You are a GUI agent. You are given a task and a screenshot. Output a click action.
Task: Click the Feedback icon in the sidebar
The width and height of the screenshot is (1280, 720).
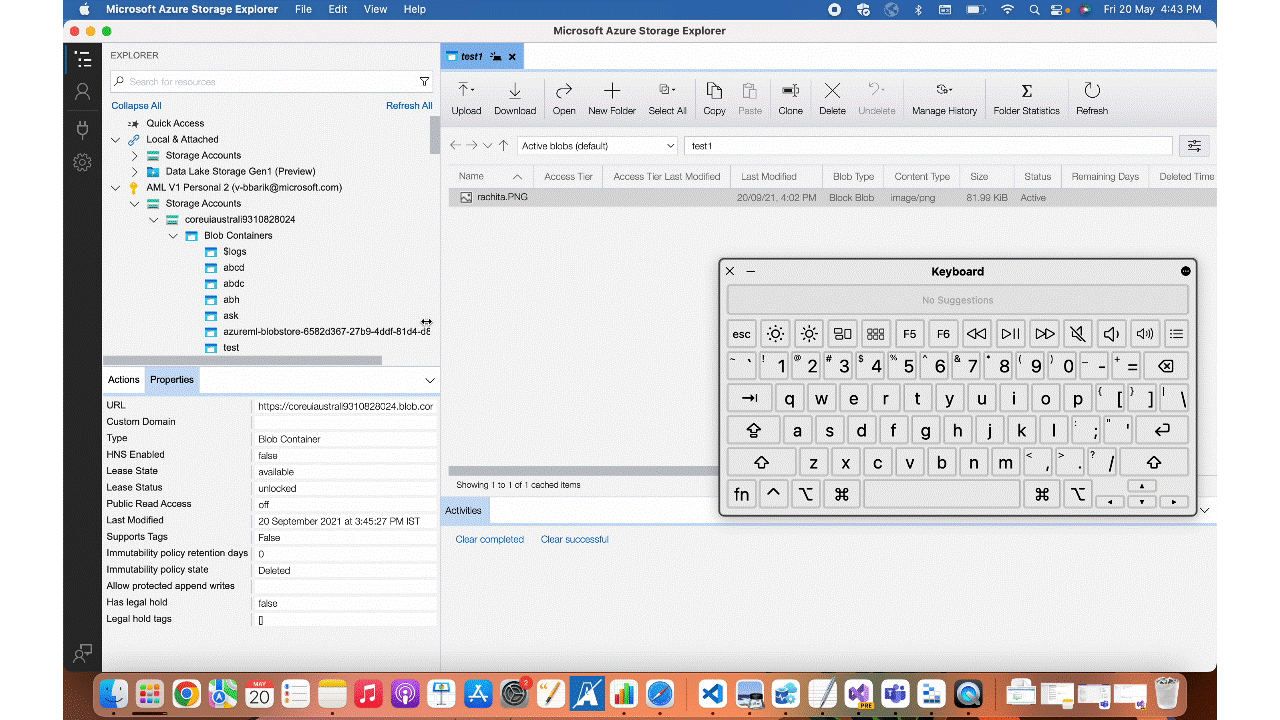(x=82, y=653)
